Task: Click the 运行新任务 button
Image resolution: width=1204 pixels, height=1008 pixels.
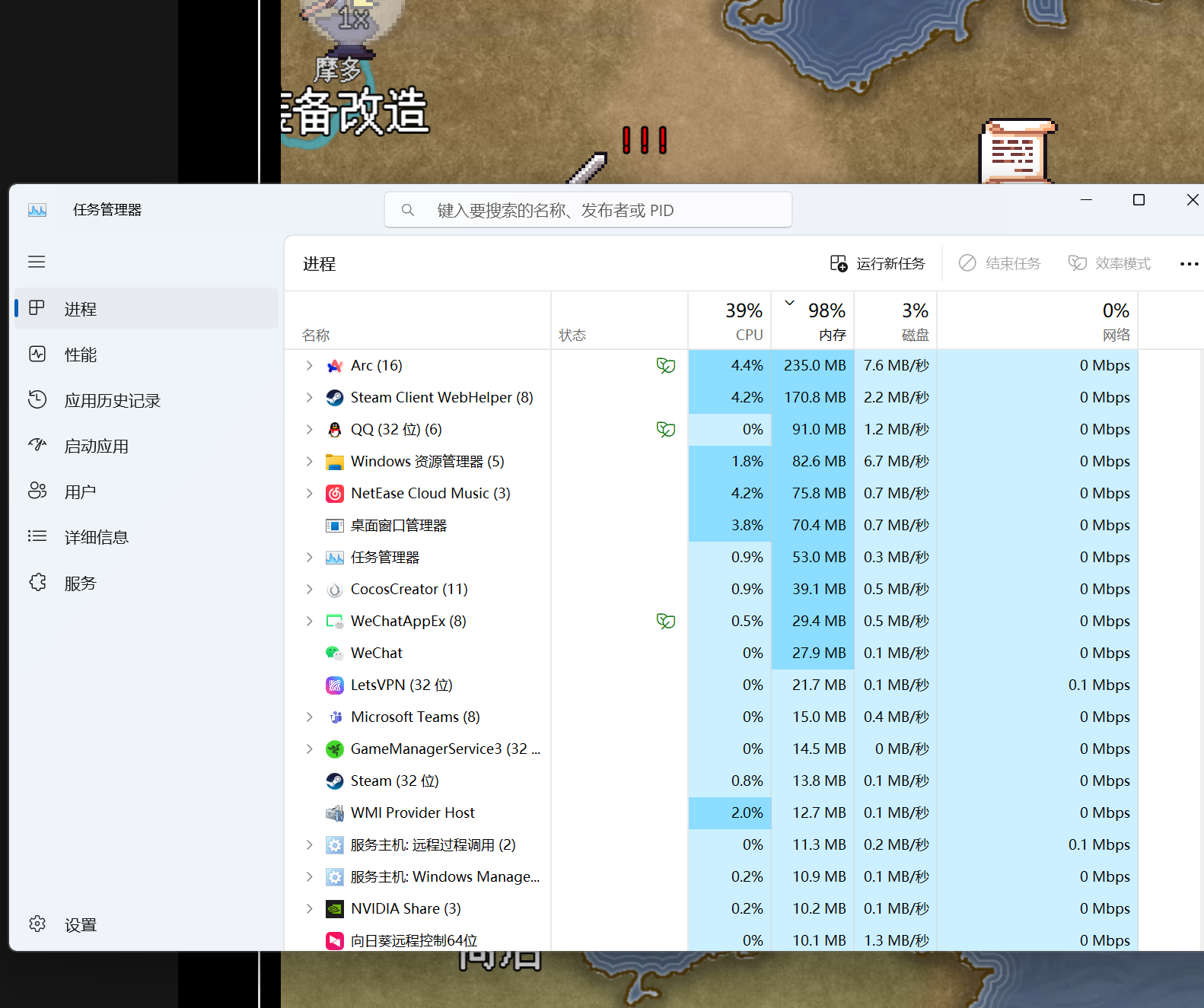Action: pos(878,264)
